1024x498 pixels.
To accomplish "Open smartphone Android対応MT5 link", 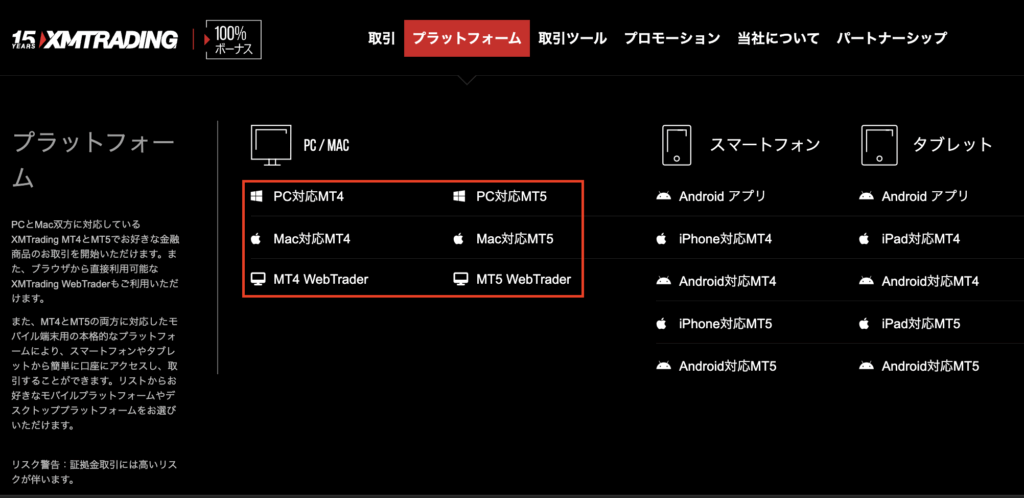I will click(x=728, y=366).
